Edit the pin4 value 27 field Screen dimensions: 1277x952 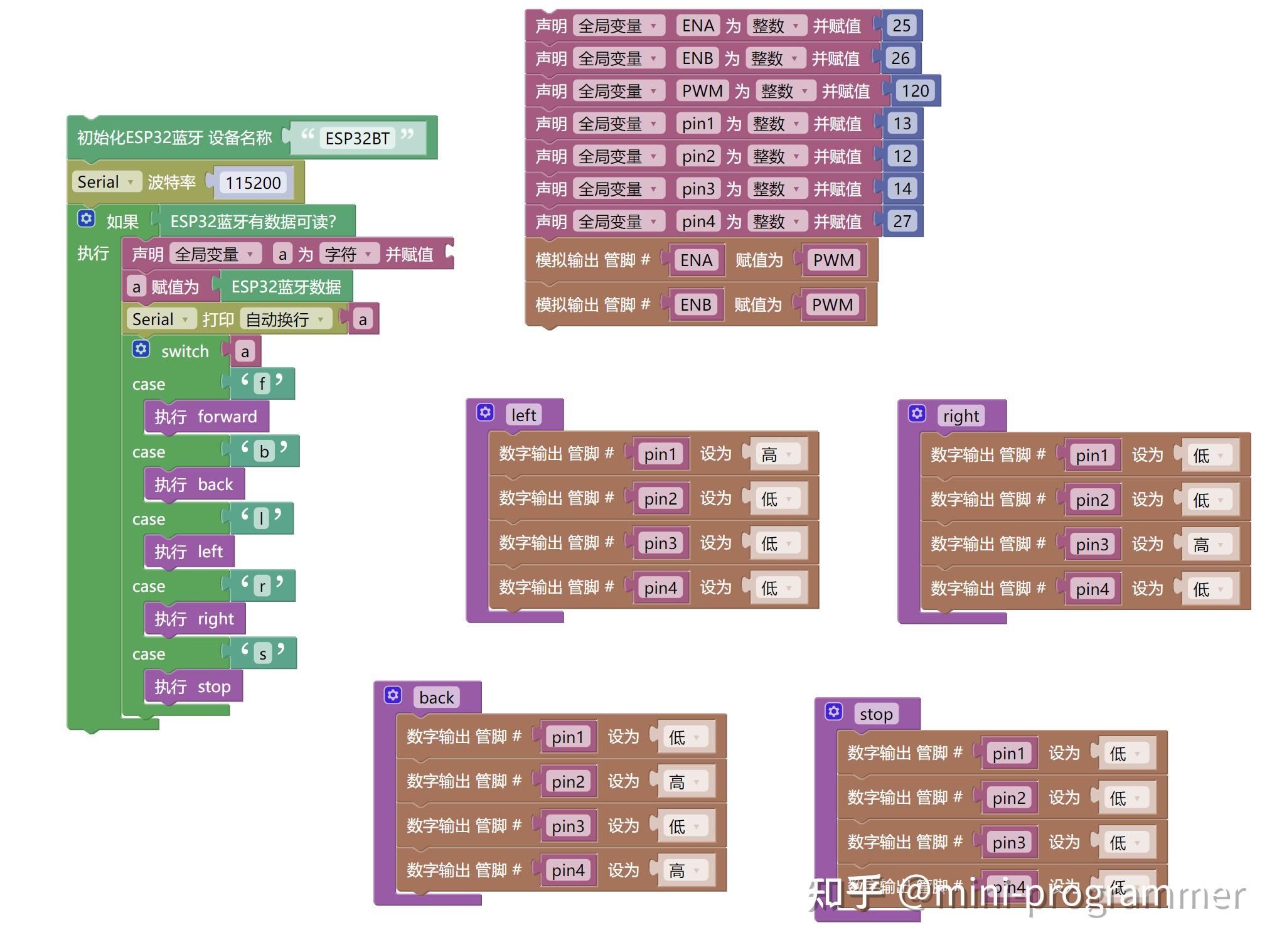click(x=902, y=222)
